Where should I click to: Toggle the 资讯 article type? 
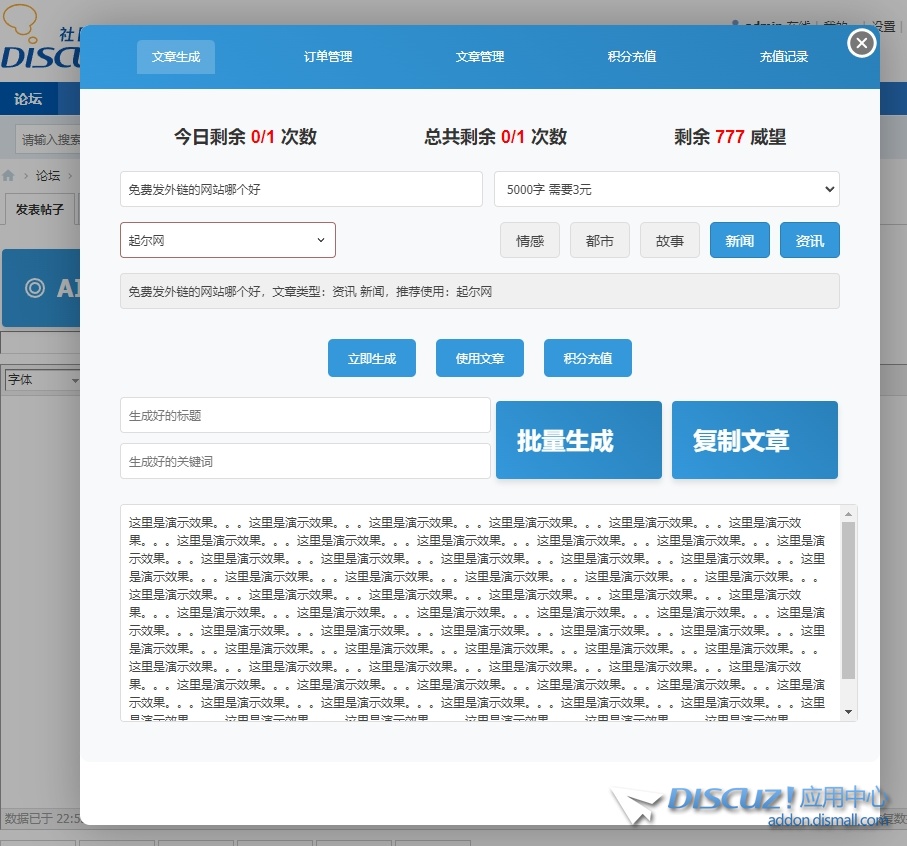point(810,240)
